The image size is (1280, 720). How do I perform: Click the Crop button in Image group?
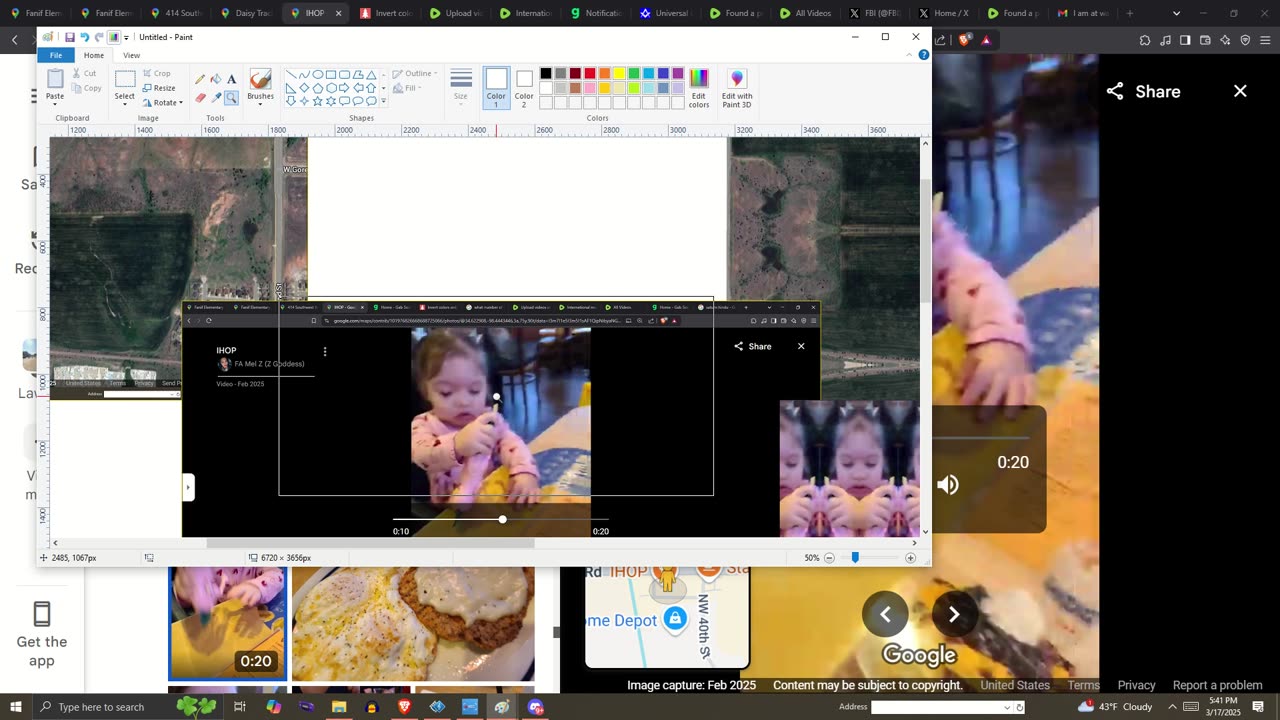click(156, 73)
